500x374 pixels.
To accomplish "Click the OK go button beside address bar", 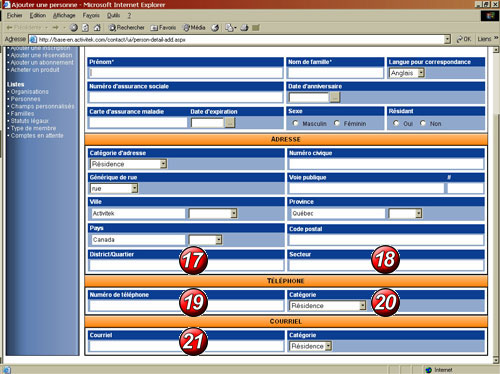I will click(x=464, y=39).
